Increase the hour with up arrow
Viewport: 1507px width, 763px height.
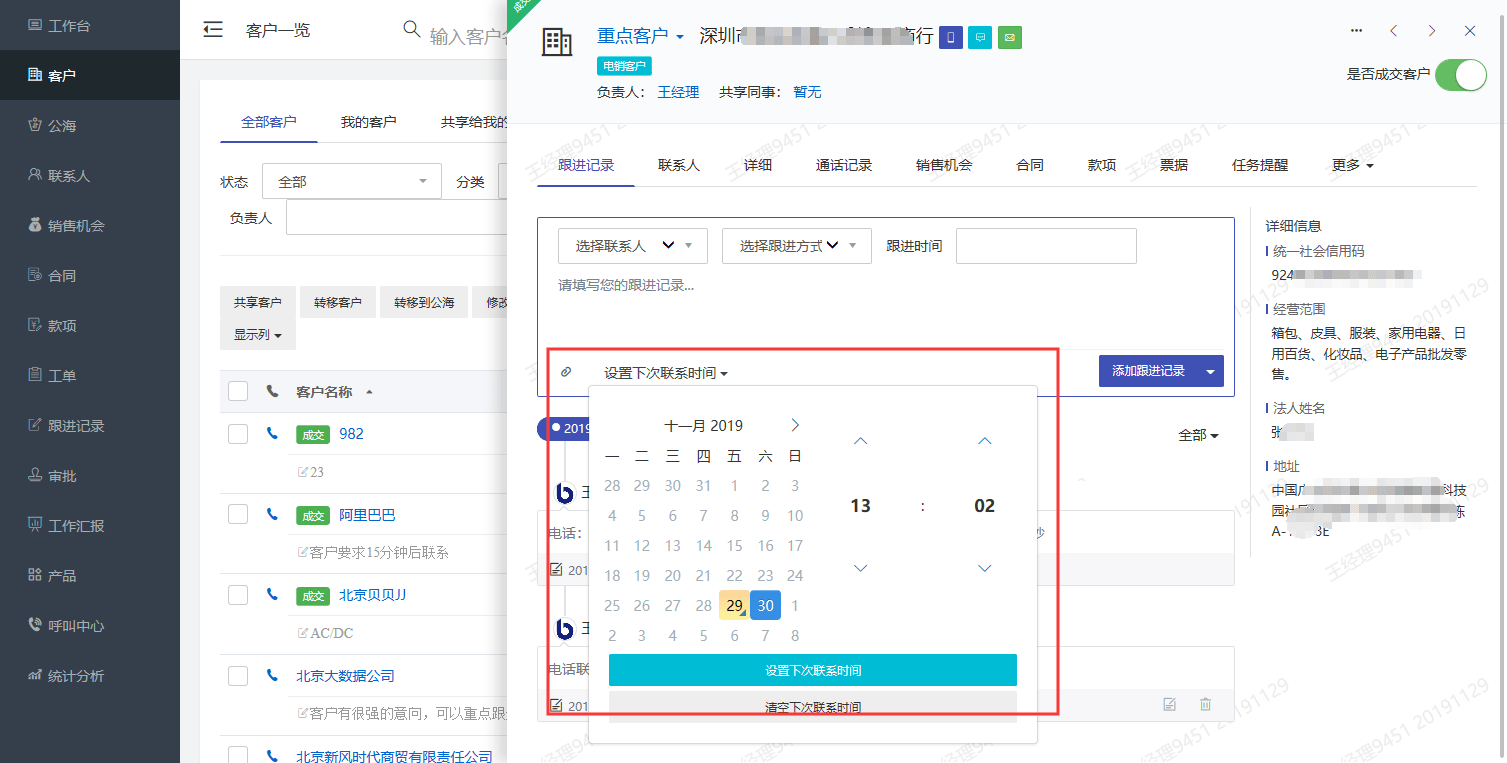pos(860,441)
